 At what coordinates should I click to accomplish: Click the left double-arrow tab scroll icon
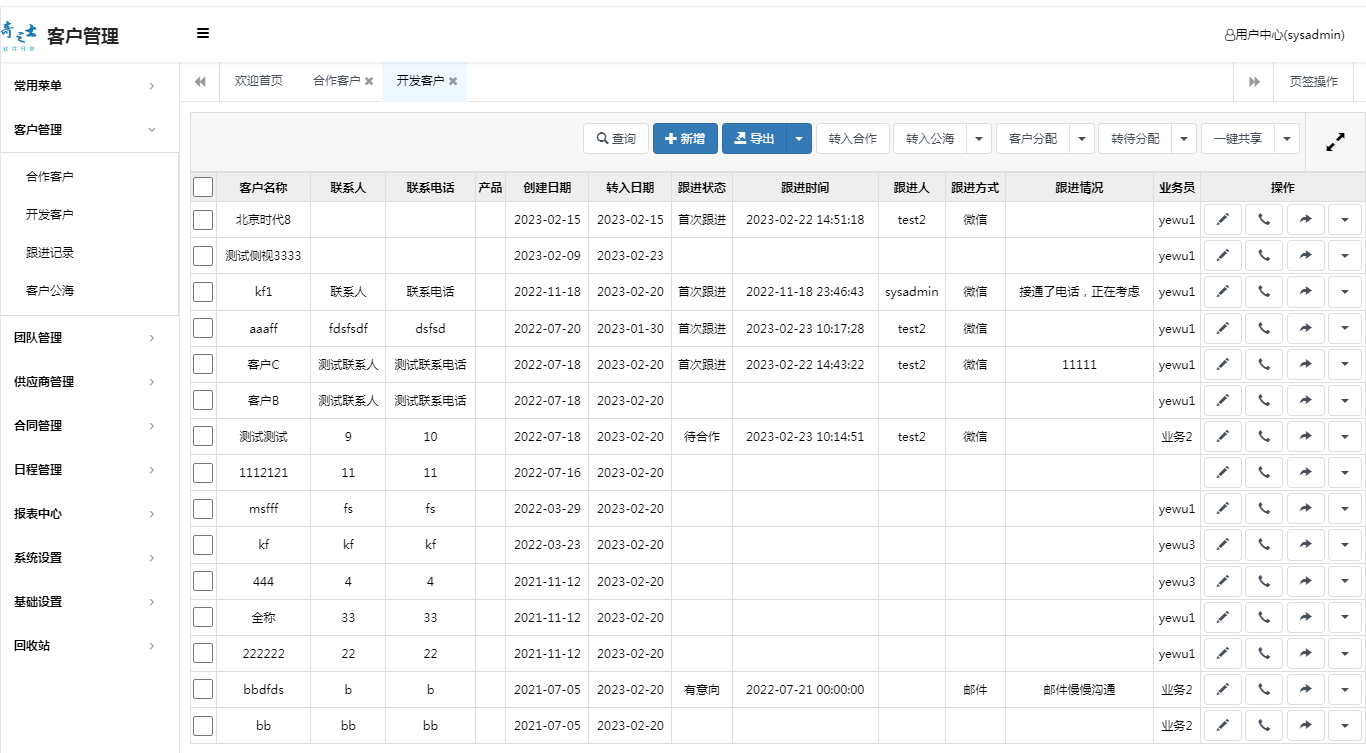tap(199, 81)
